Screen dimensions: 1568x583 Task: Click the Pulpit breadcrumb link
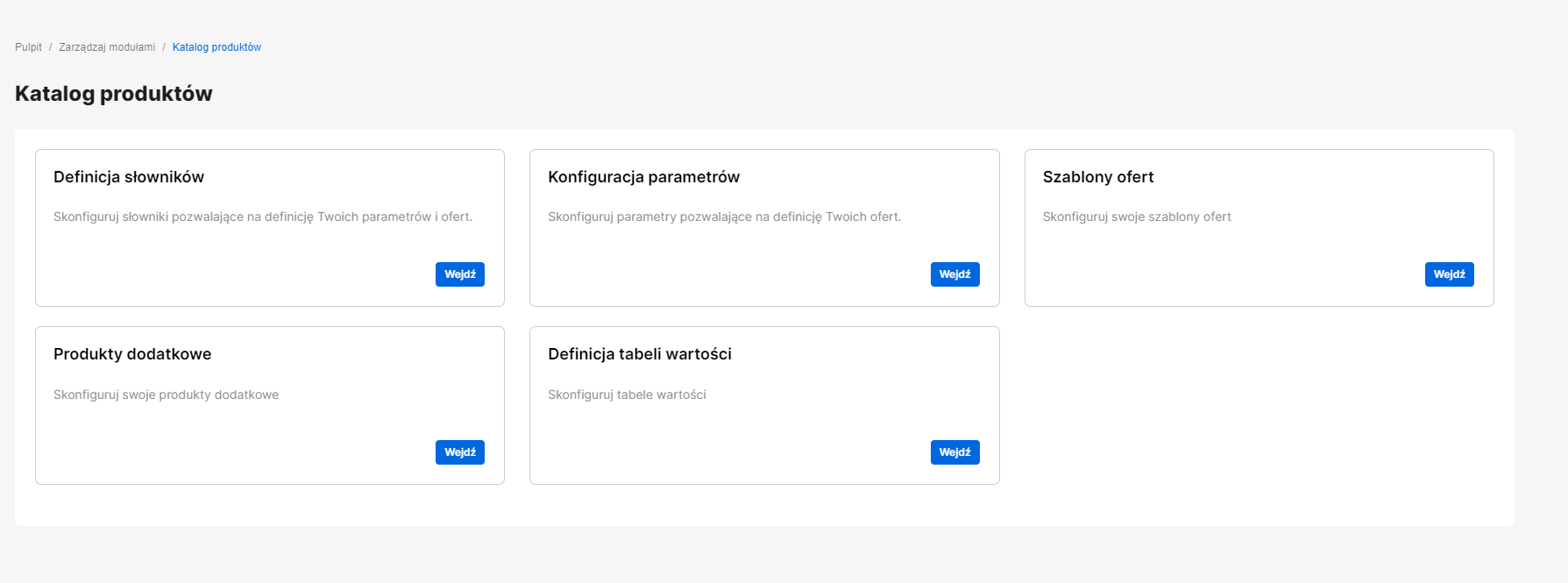tap(28, 47)
